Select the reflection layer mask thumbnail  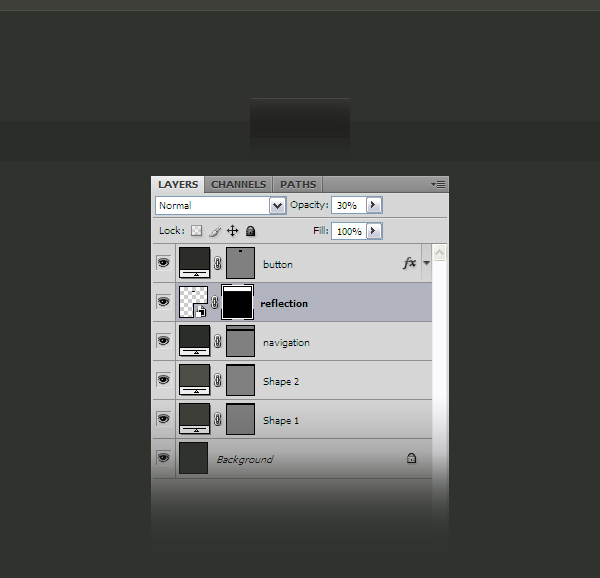[237, 302]
